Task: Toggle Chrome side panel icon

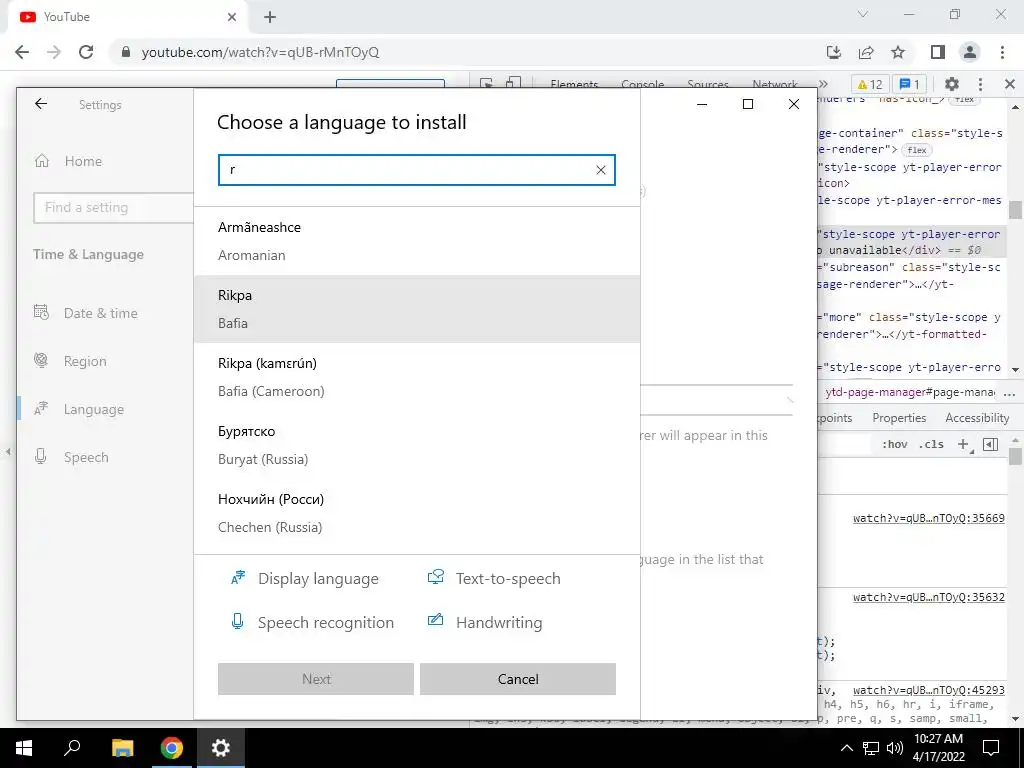Action: click(x=938, y=52)
